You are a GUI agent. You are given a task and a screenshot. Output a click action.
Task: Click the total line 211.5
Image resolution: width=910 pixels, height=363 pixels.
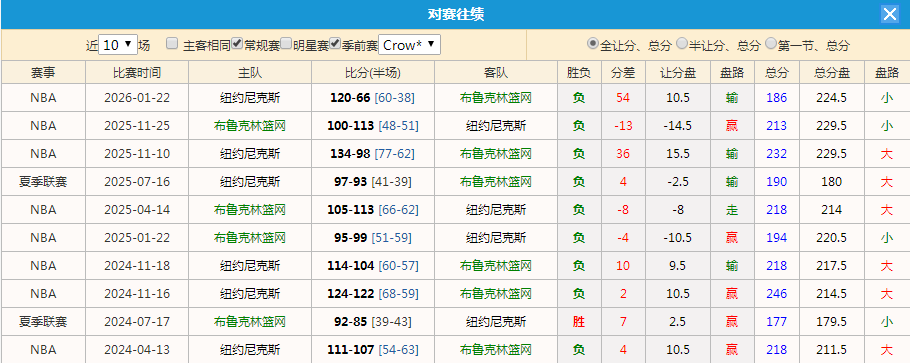click(x=832, y=350)
